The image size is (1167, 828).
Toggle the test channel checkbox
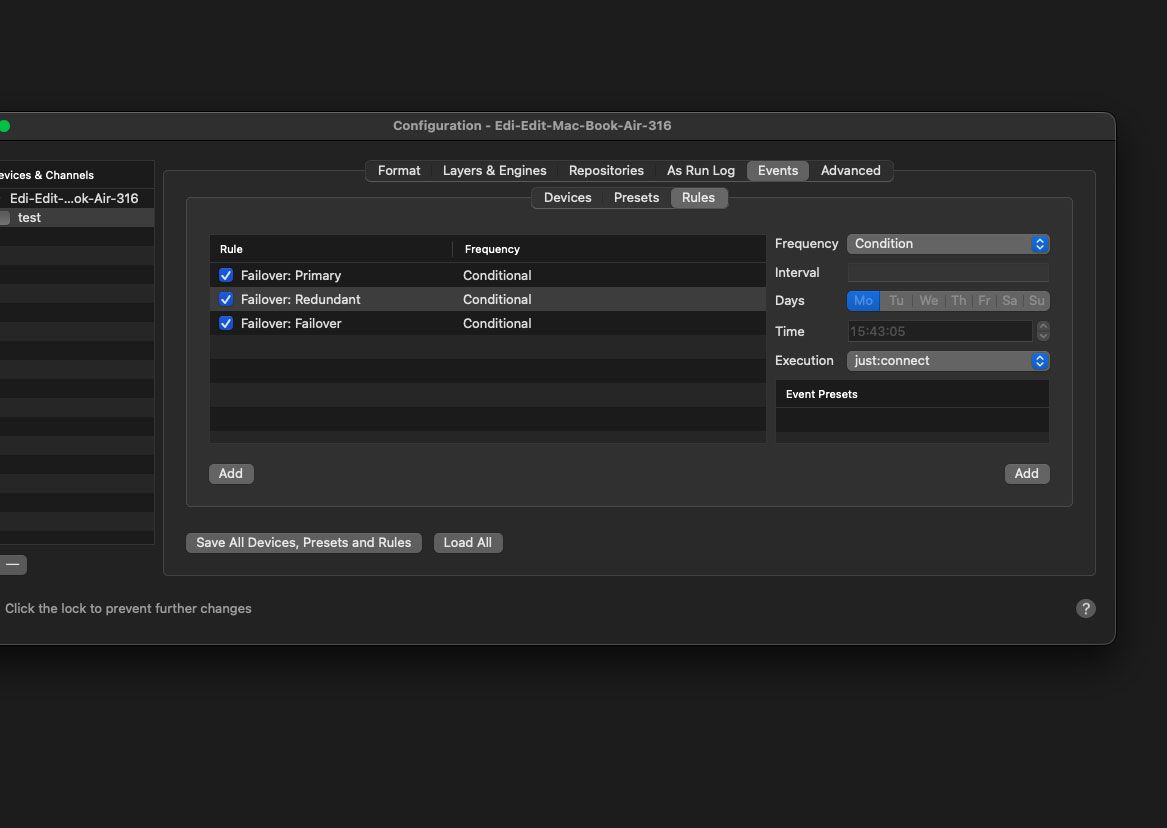pyautogui.click(x=5, y=218)
